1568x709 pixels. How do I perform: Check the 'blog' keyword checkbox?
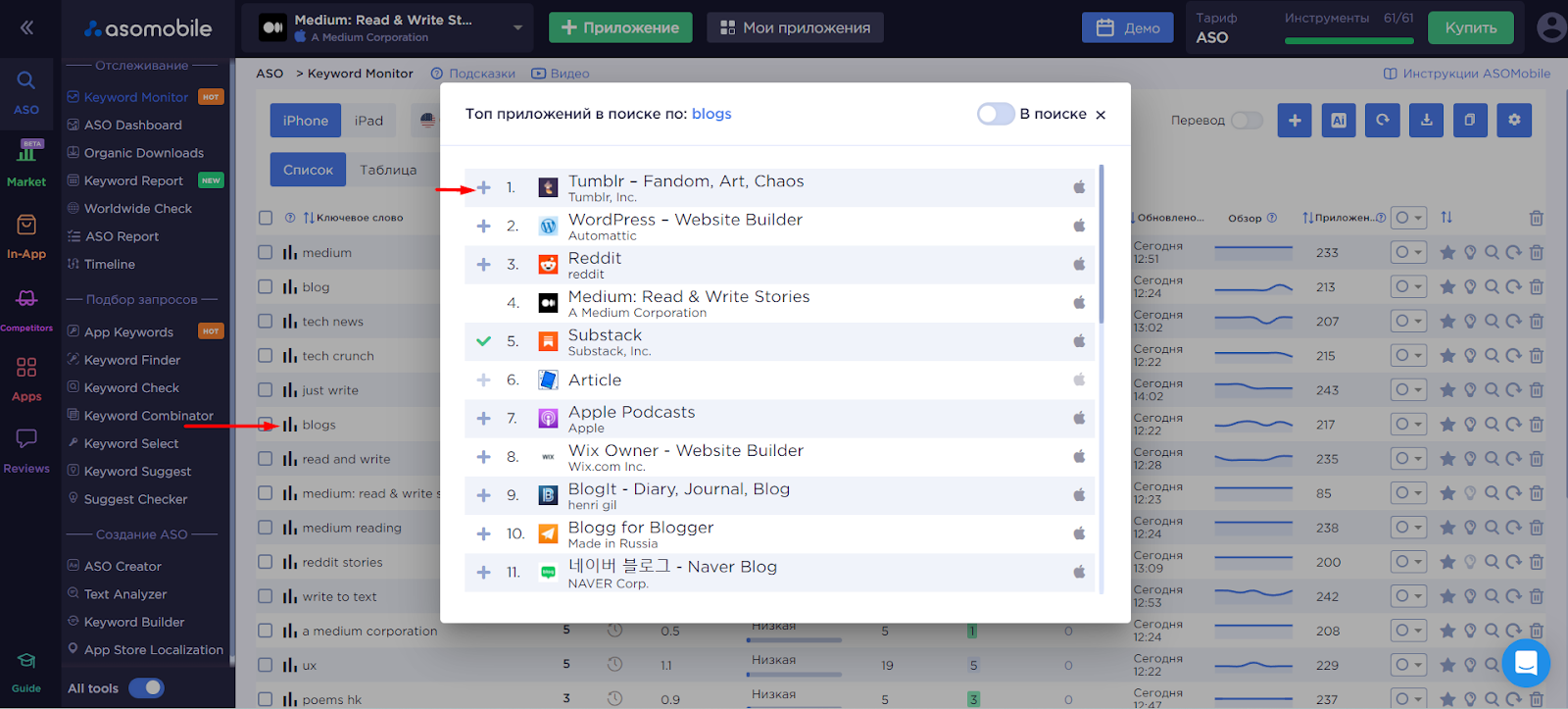[266, 286]
